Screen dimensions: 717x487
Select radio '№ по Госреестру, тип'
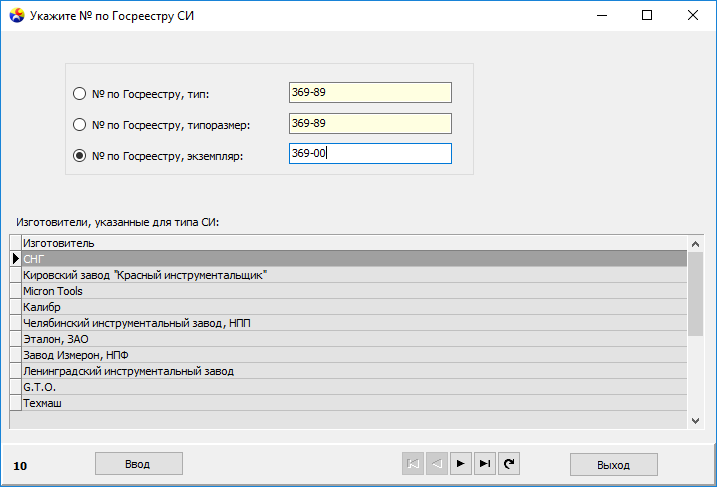point(80,94)
